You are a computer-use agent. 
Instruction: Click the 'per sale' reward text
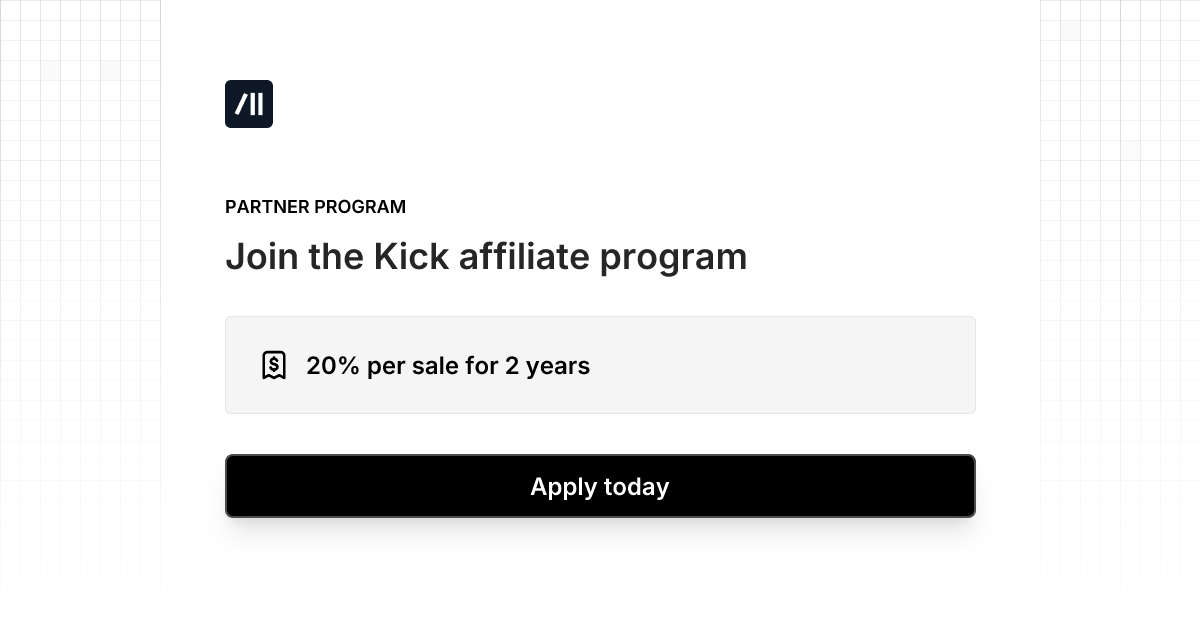pyautogui.click(x=412, y=366)
